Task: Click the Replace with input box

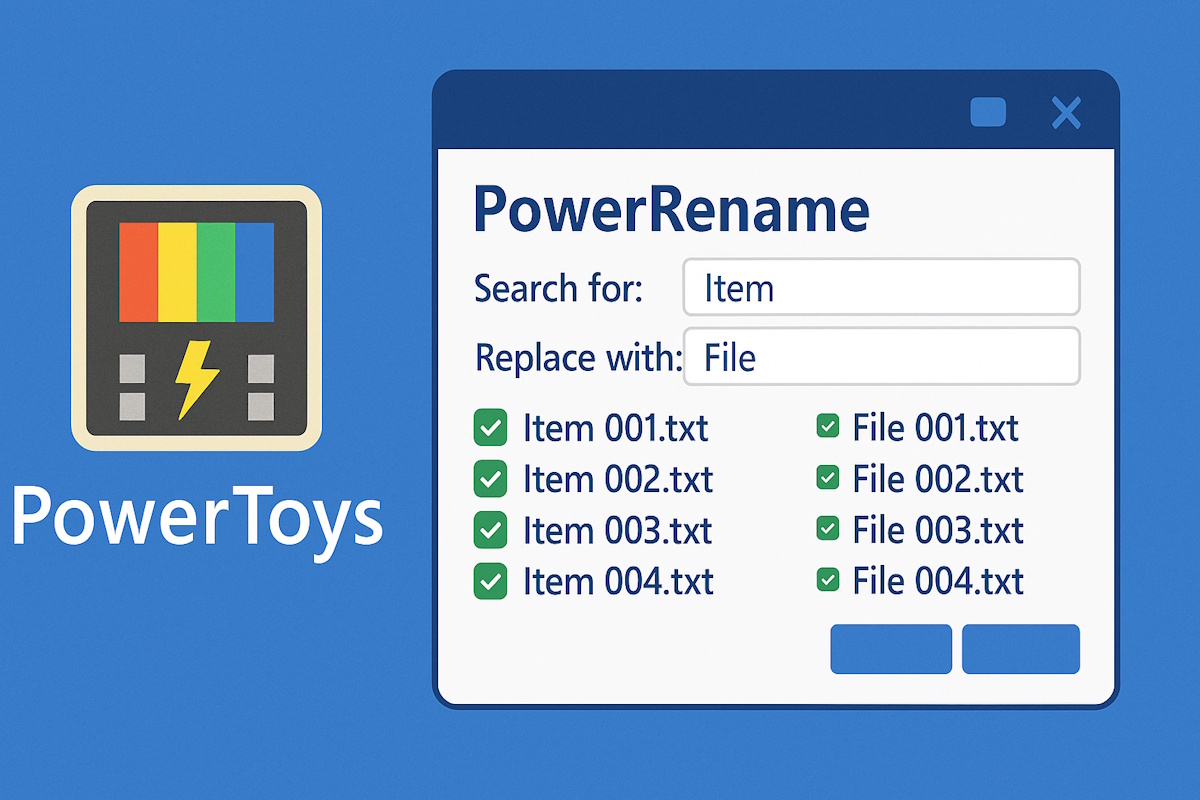Action: pyautogui.click(x=880, y=356)
